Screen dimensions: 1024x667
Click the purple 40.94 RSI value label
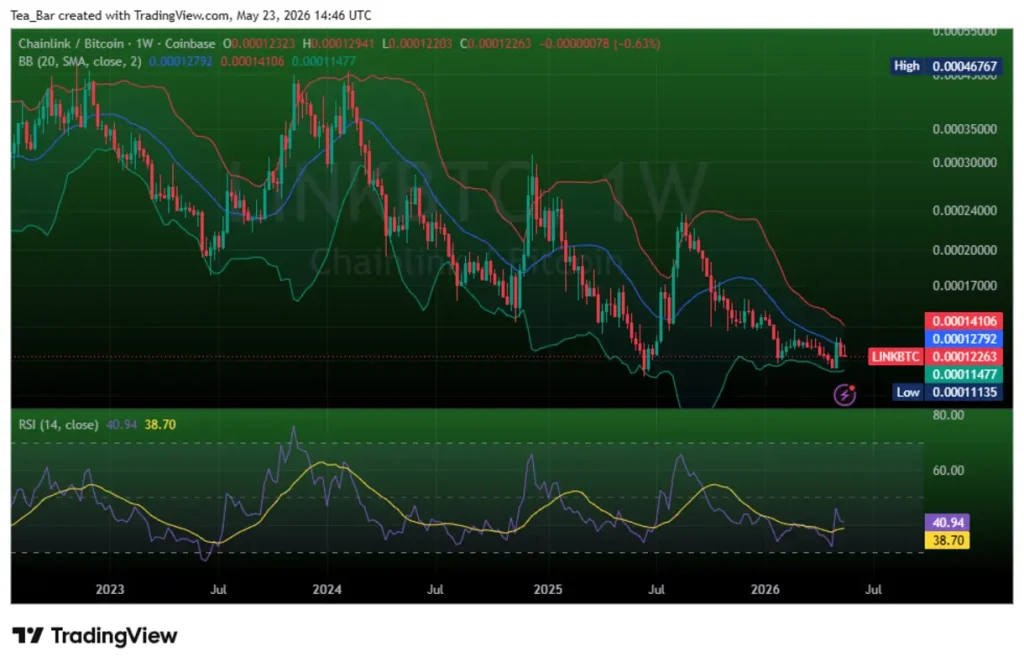point(948,522)
